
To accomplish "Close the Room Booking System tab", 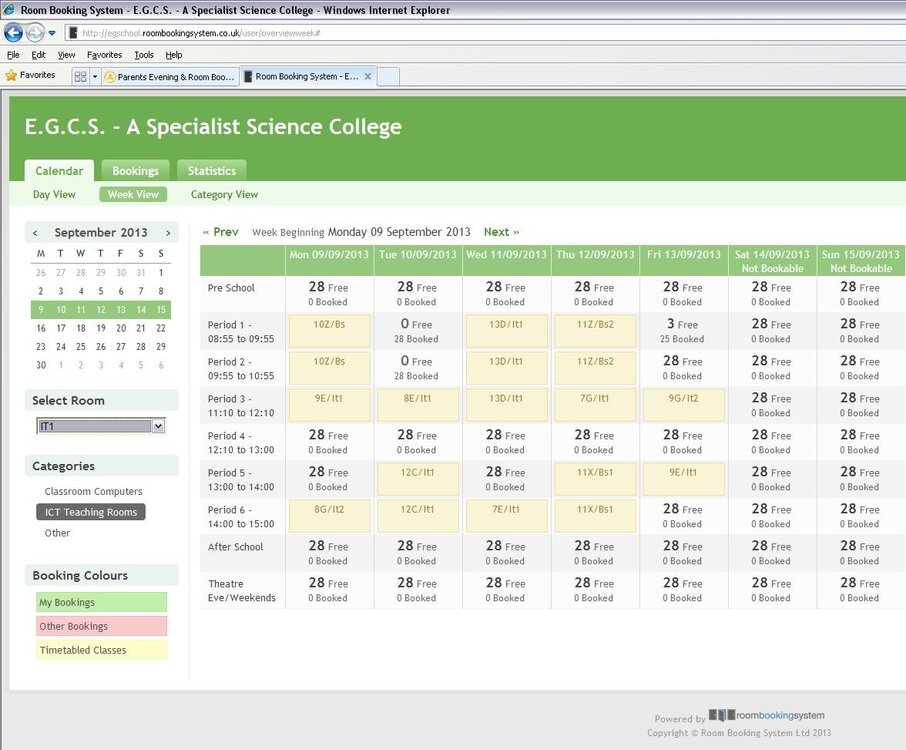I will point(367,76).
